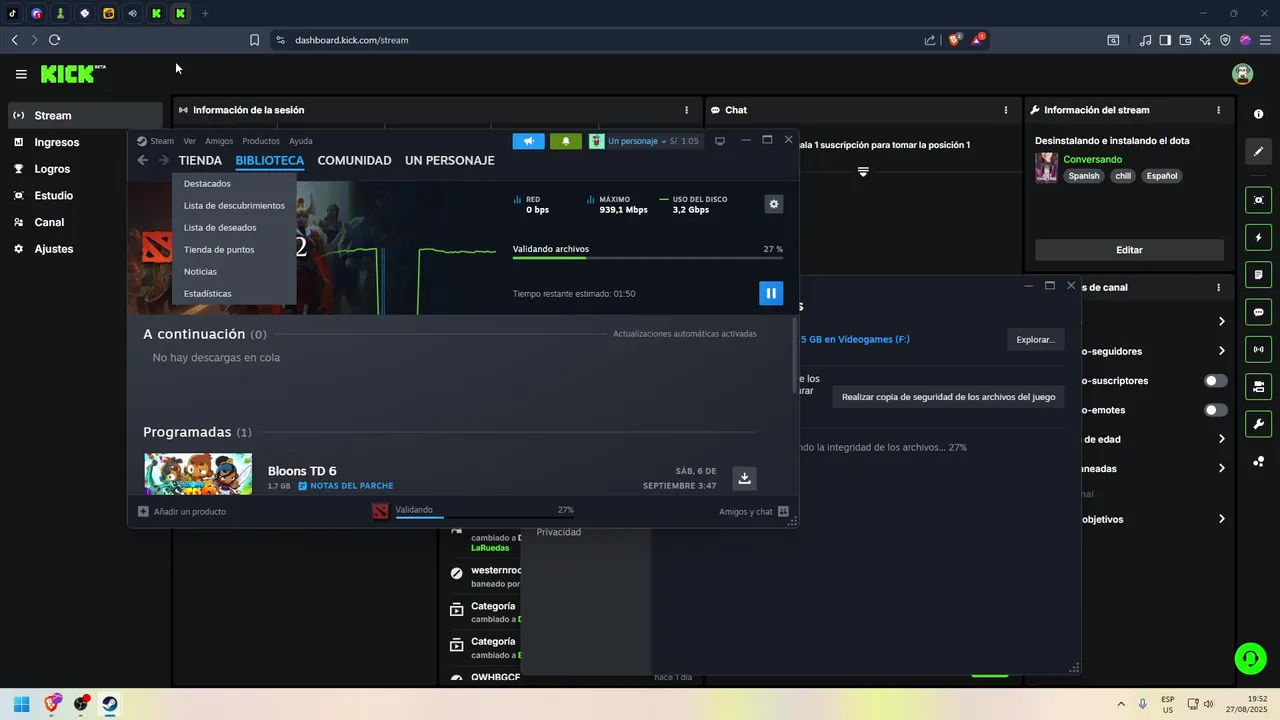Open Steam Ver menu
Viewport: 1280px width, 720px height.
pyautogui.click(x=189, y=141)
